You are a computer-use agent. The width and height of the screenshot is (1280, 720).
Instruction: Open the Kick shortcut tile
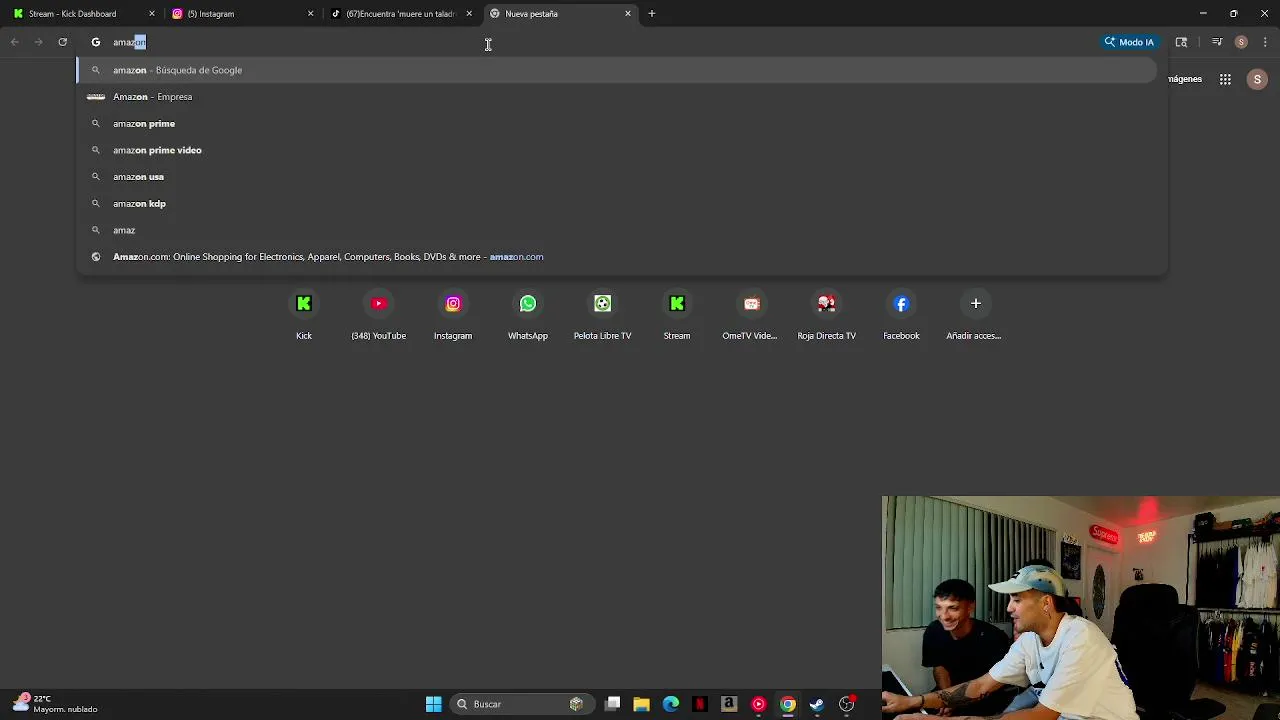point(304,315)
